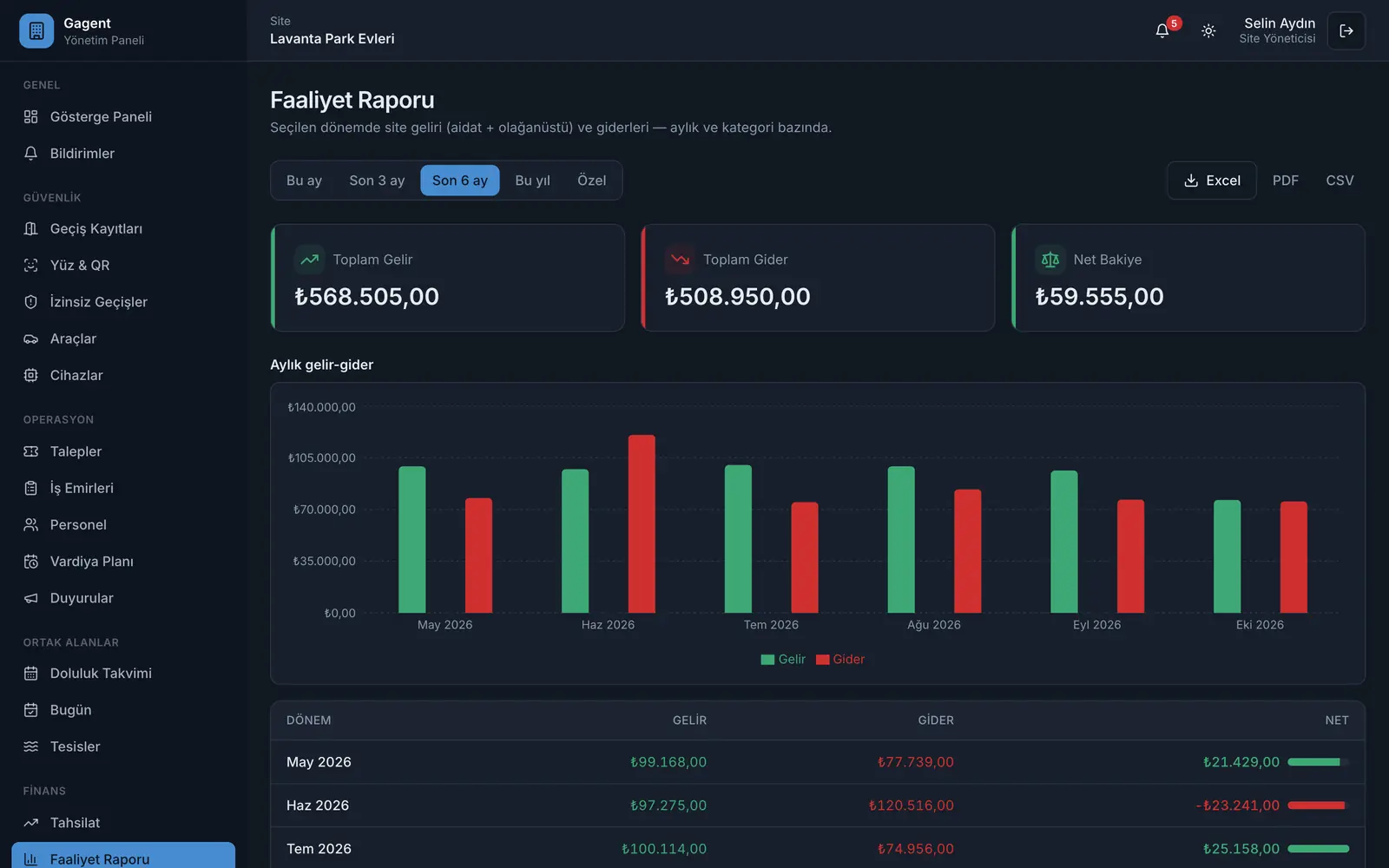Image resolution: width=1389 pixels, height=868 pixels.
Task: Open Tesisler waves icon
Action: tap(31, 746)
